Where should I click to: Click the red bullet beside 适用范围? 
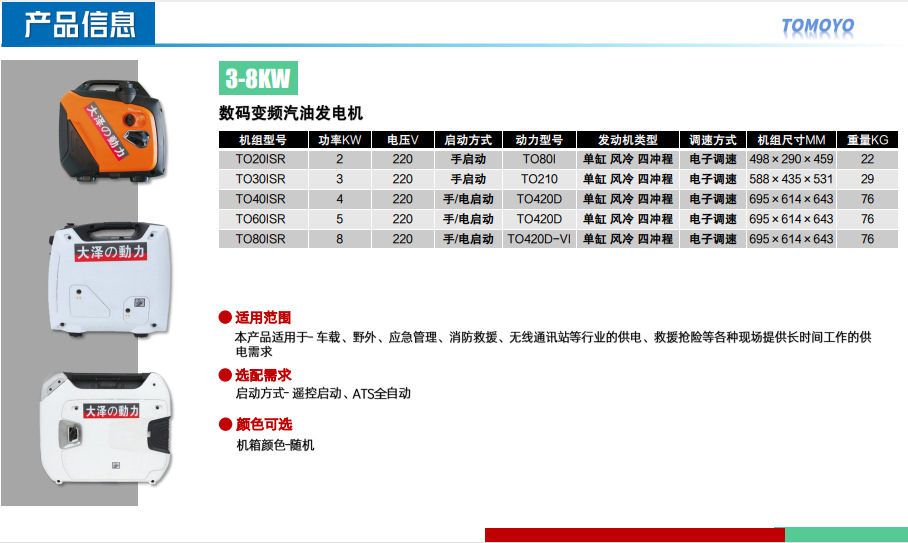pyautogui.click(x=225, y=317)
